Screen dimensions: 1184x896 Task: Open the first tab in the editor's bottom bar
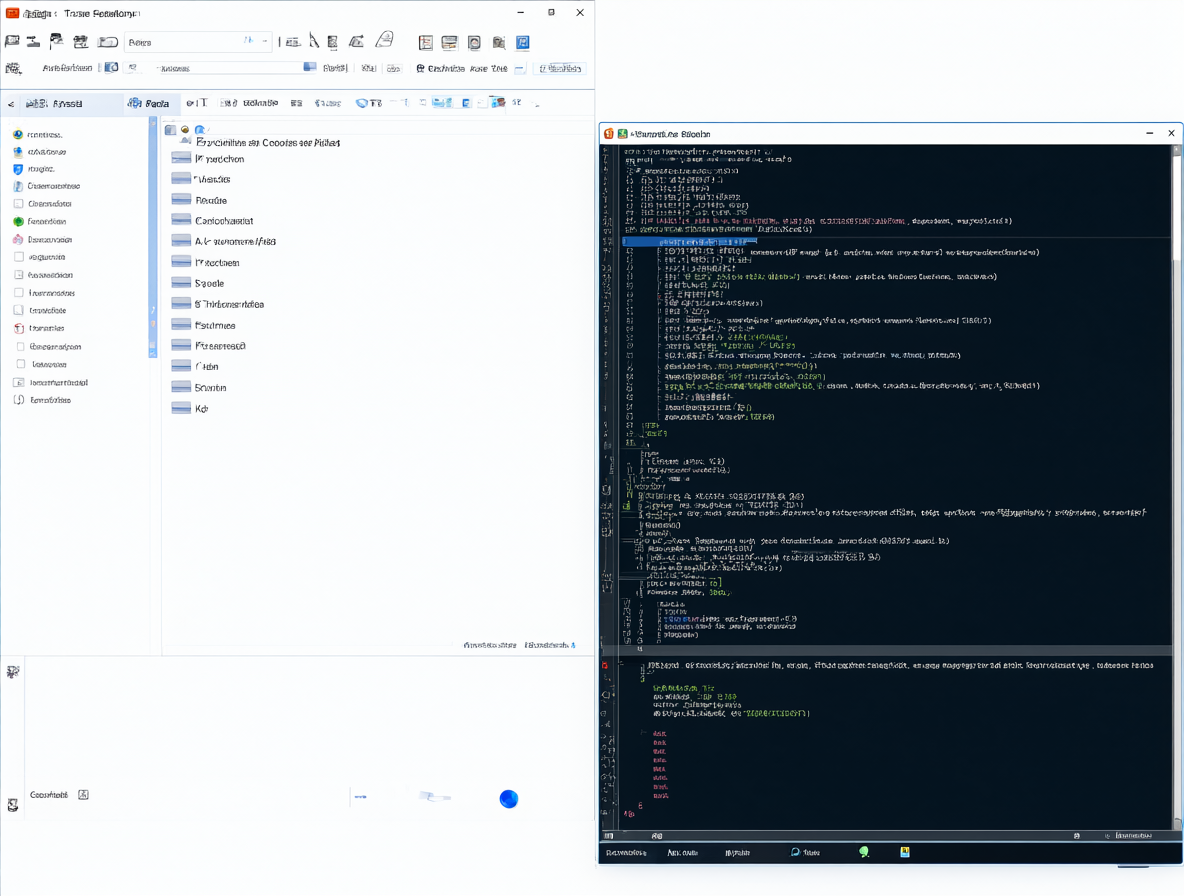626,852
